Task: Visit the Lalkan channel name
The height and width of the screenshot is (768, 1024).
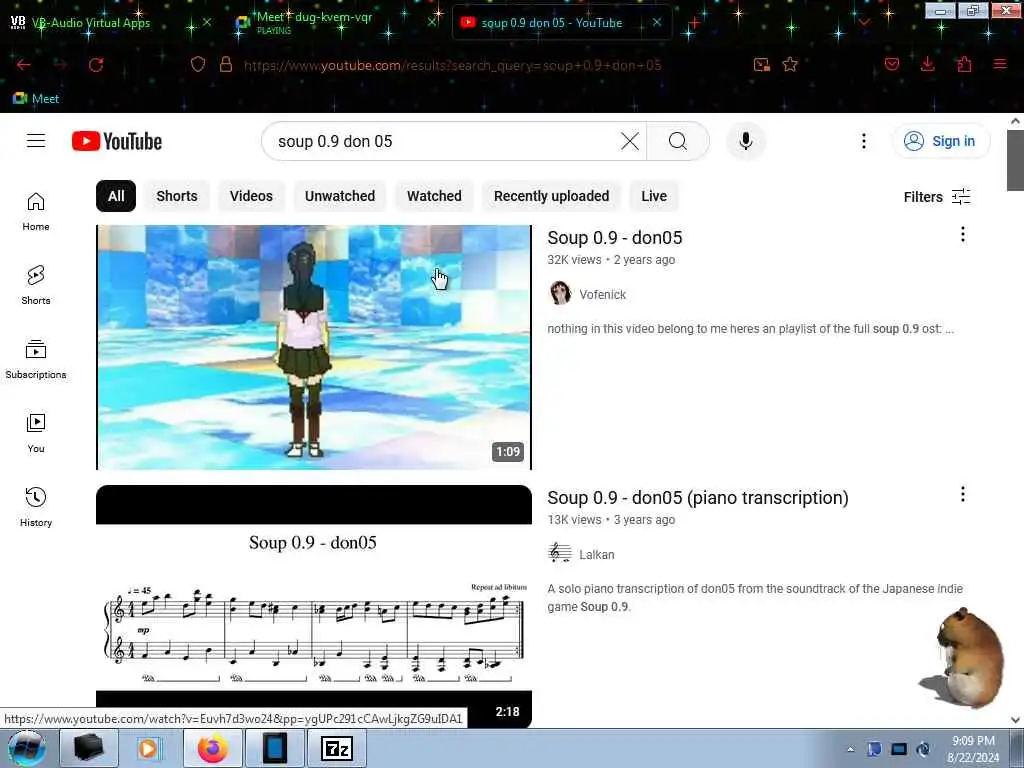Action: (x=596, y=554)
